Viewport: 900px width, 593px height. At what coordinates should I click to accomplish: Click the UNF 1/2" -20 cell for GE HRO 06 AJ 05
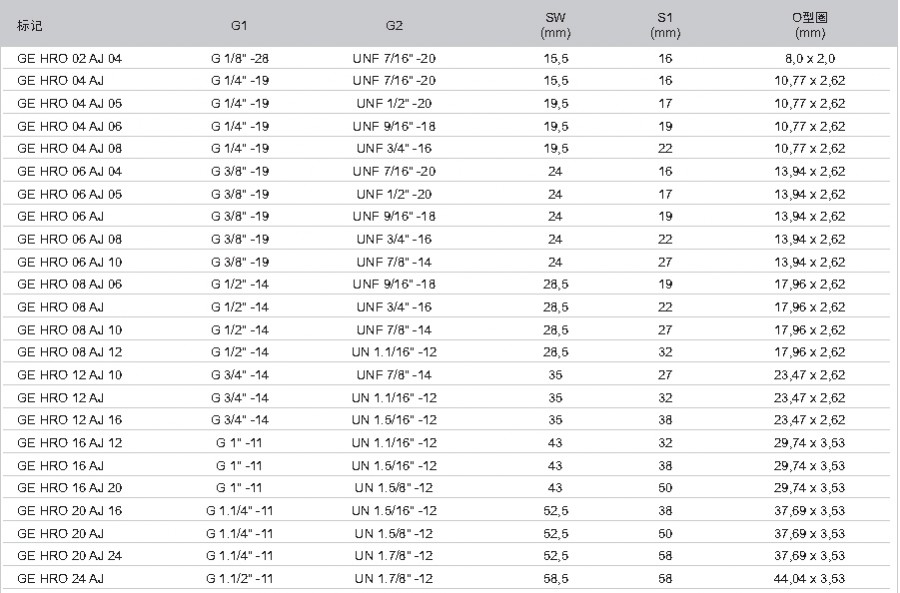coord(394,195)
